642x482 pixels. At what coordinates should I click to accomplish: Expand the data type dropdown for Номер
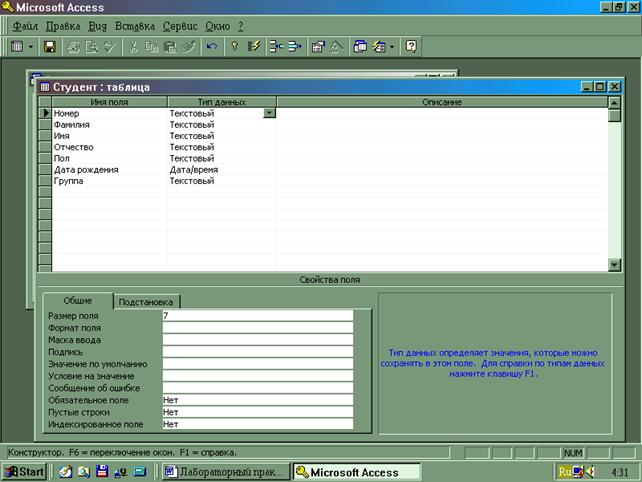pos(269,114)
